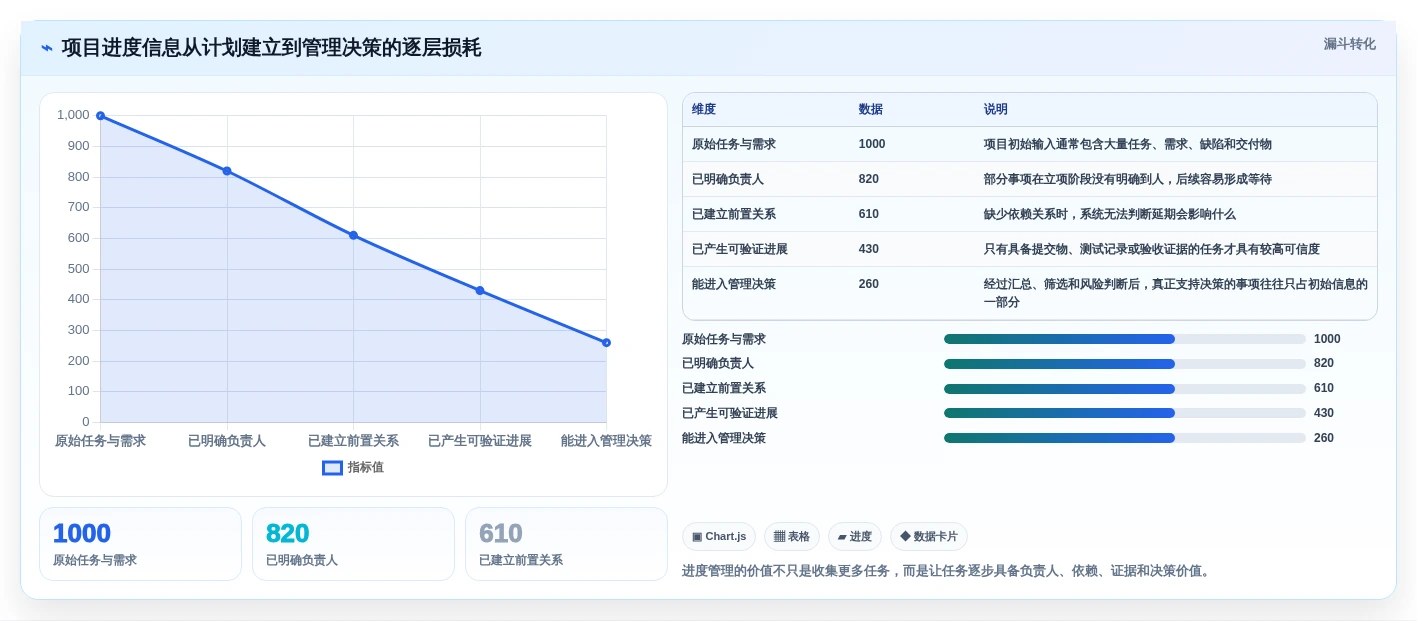Image resolution: width=1417 pixels, height=621 pixels.
Task: Click the title 项目进度信息从计划建立到管理决策的逐层损耗
Action: click(x=271, y=48)
